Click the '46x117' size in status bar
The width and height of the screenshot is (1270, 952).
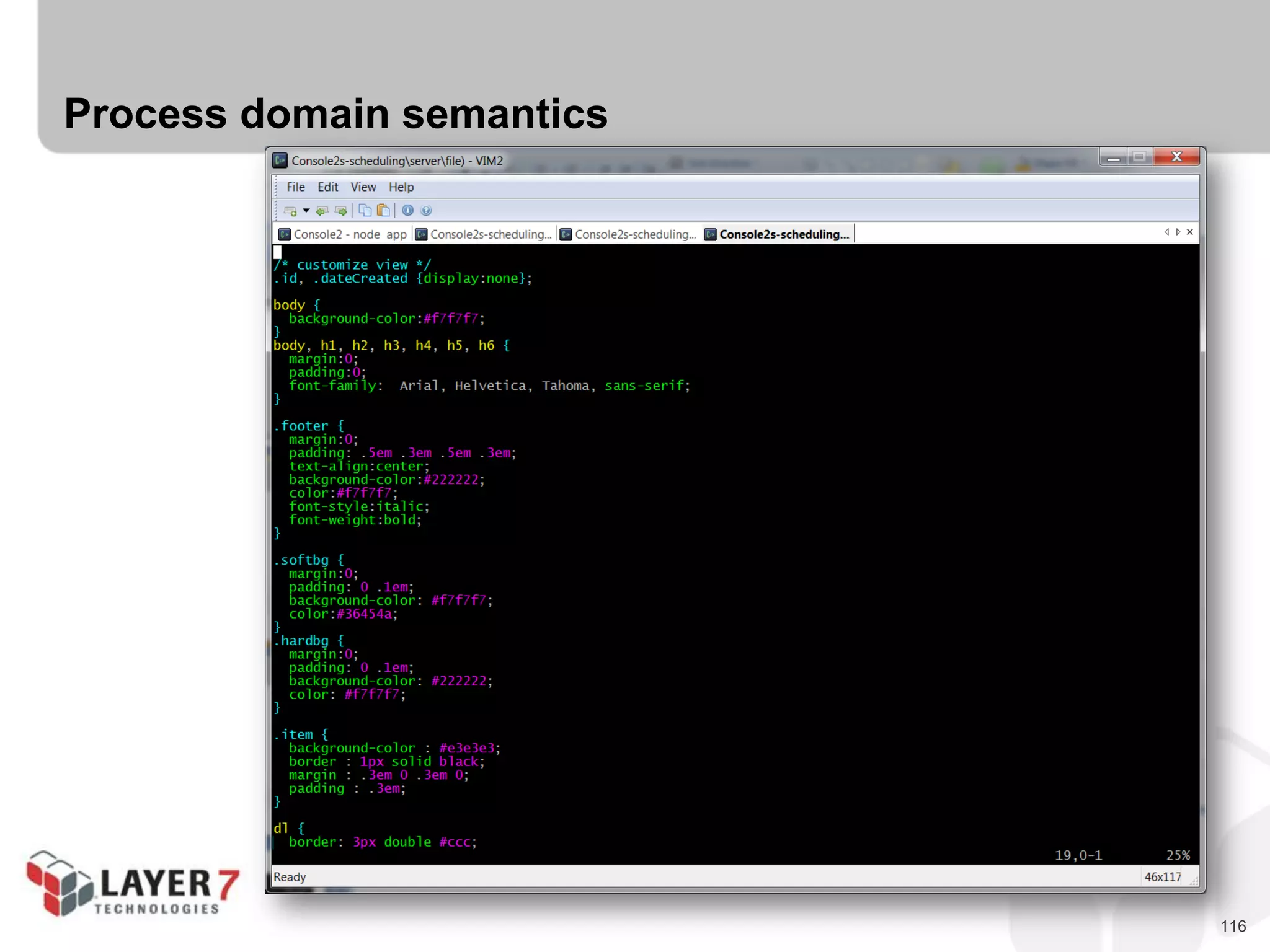click(x=1163, y=877)
